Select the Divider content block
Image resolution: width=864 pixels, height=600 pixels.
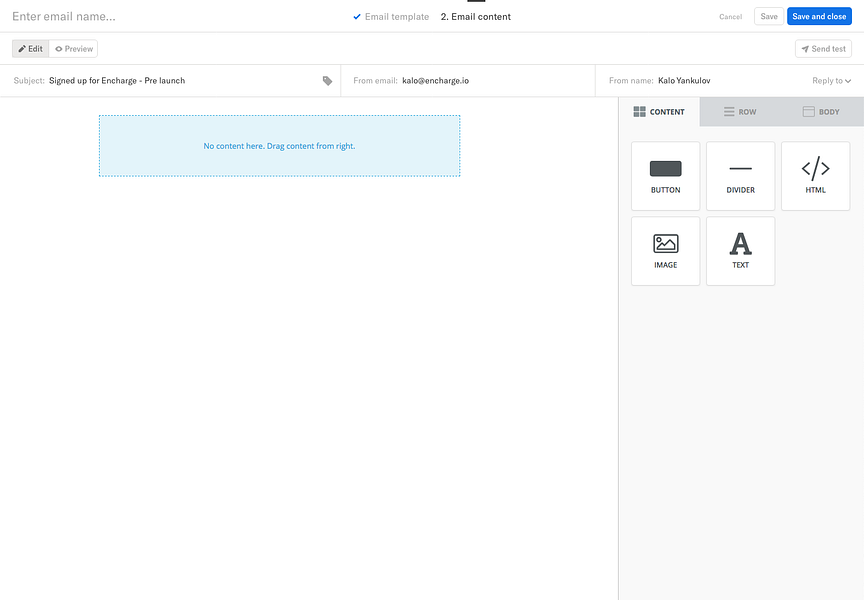741,176
